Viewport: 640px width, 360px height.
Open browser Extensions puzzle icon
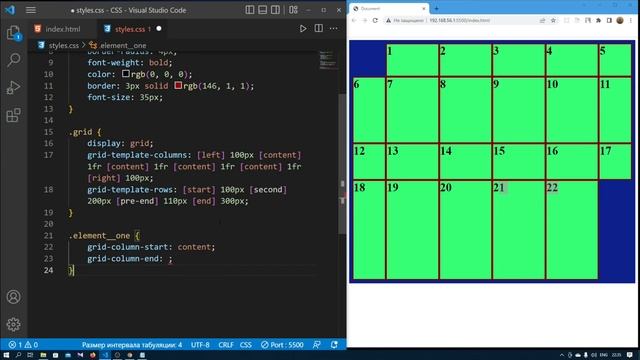(x=598, y=20)
